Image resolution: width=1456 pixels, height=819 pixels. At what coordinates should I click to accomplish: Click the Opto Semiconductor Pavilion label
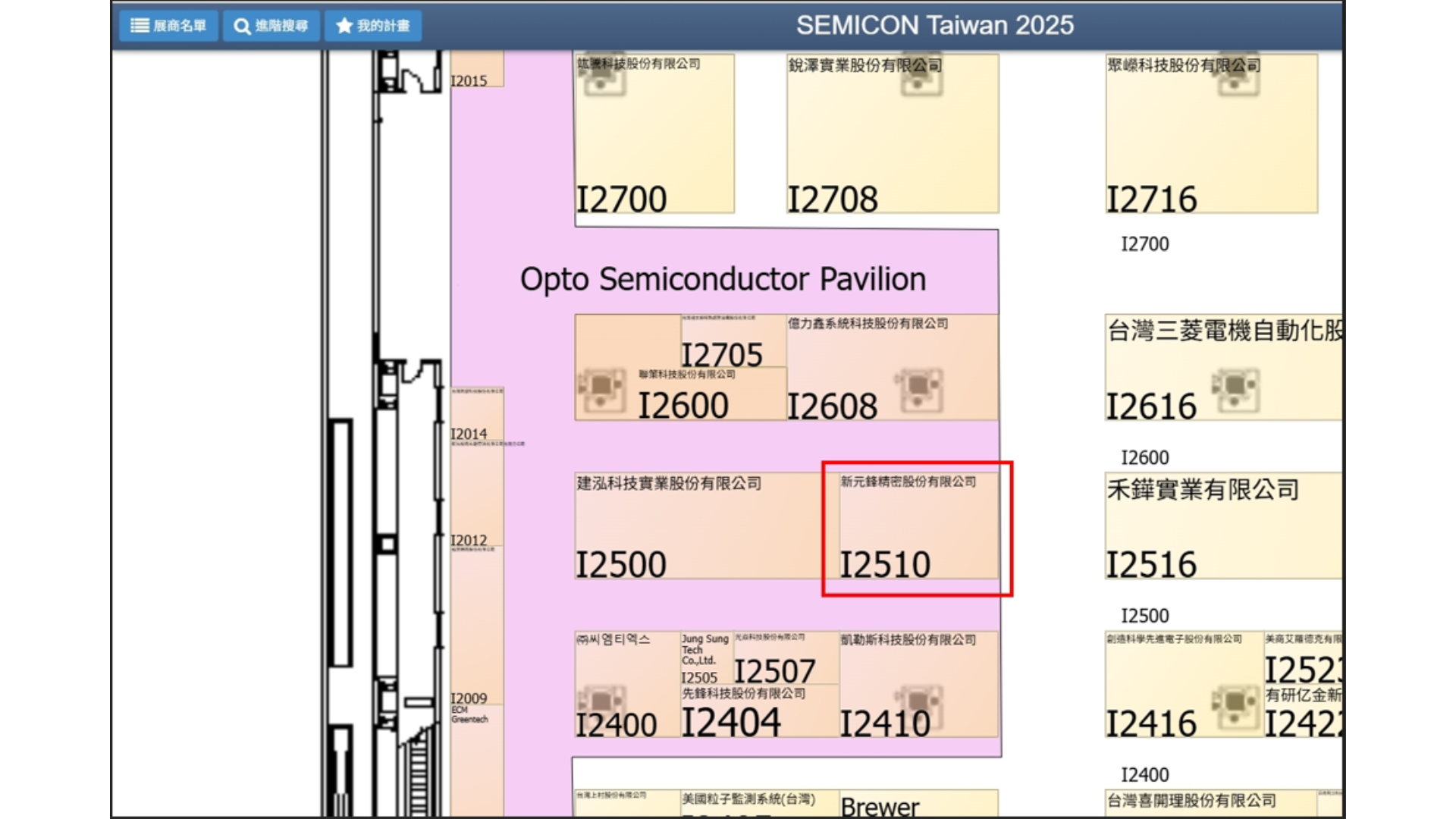point(723,279)
